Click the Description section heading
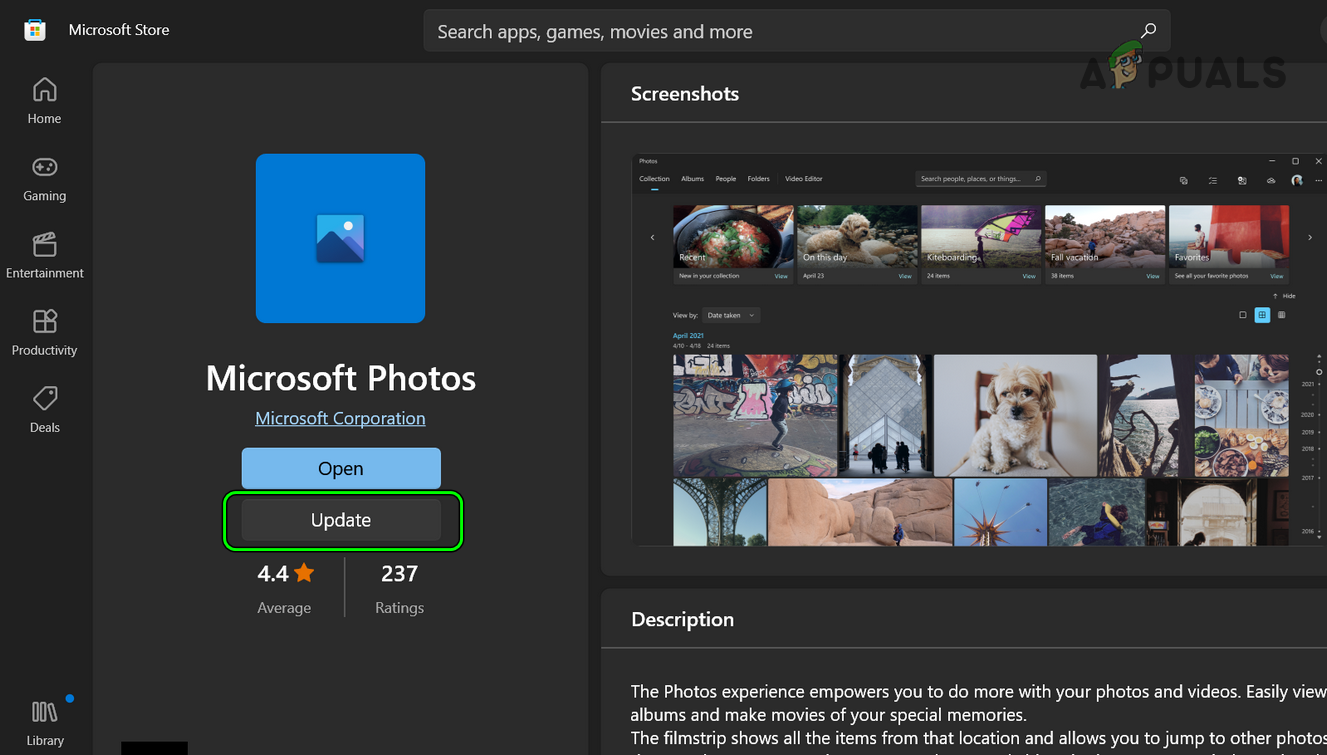Image resolution: width=1327 pixels, height=755 pixels. pyautogui.click(x=682, y=619)
